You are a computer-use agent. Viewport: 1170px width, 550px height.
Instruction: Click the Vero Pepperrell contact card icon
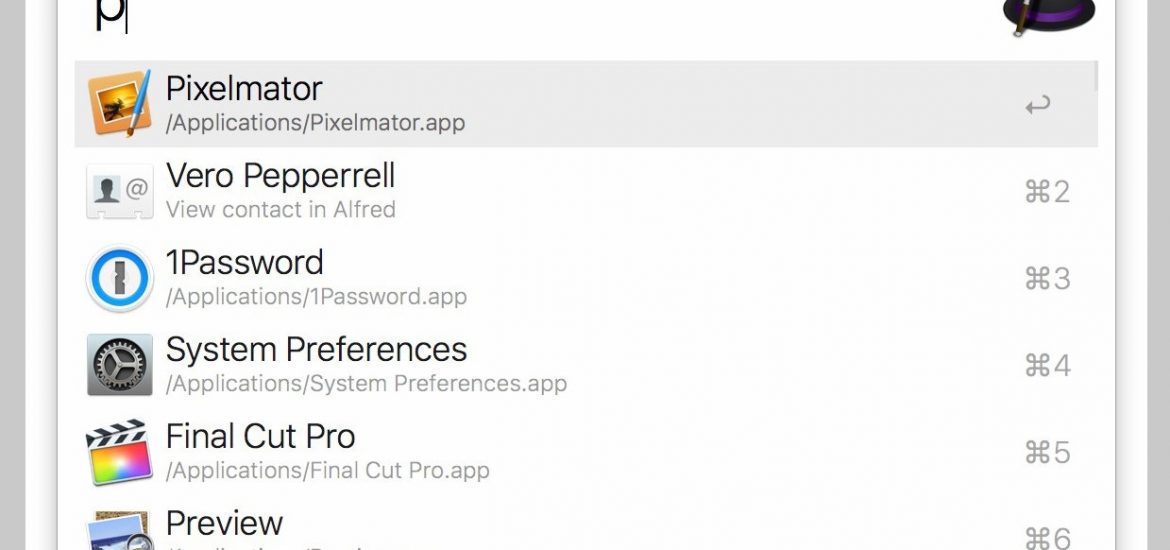pos(119,192)
